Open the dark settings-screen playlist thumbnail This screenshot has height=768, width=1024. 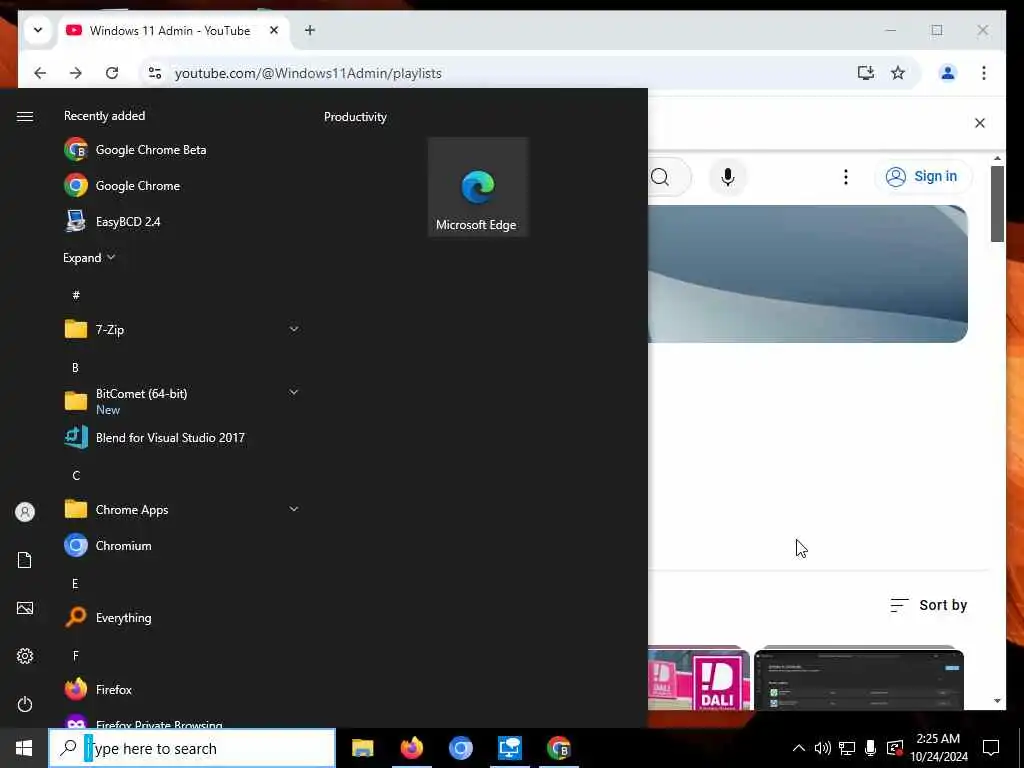[x=859, y=679]
